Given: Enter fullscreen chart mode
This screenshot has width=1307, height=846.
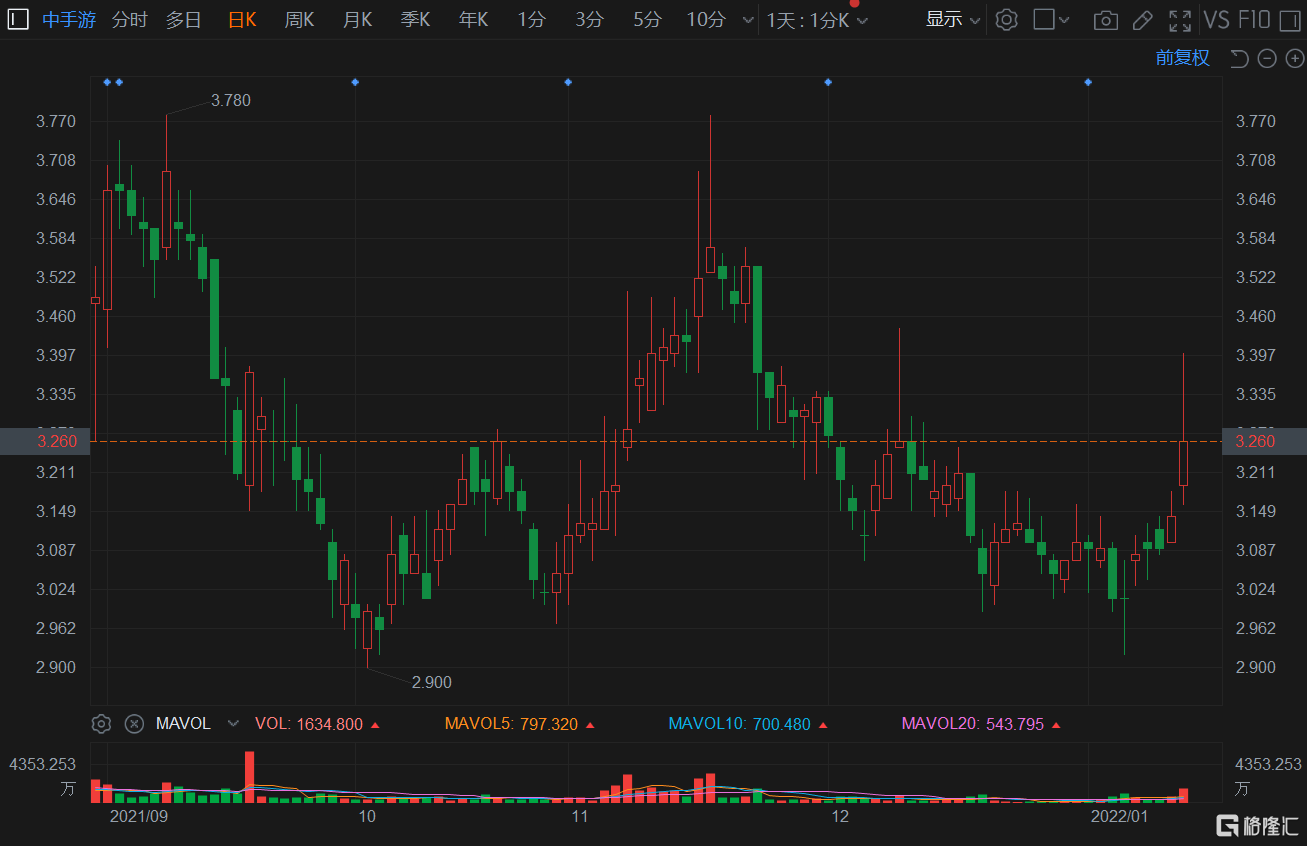Looking at the screenshot, I should (x=1180, y=20).
